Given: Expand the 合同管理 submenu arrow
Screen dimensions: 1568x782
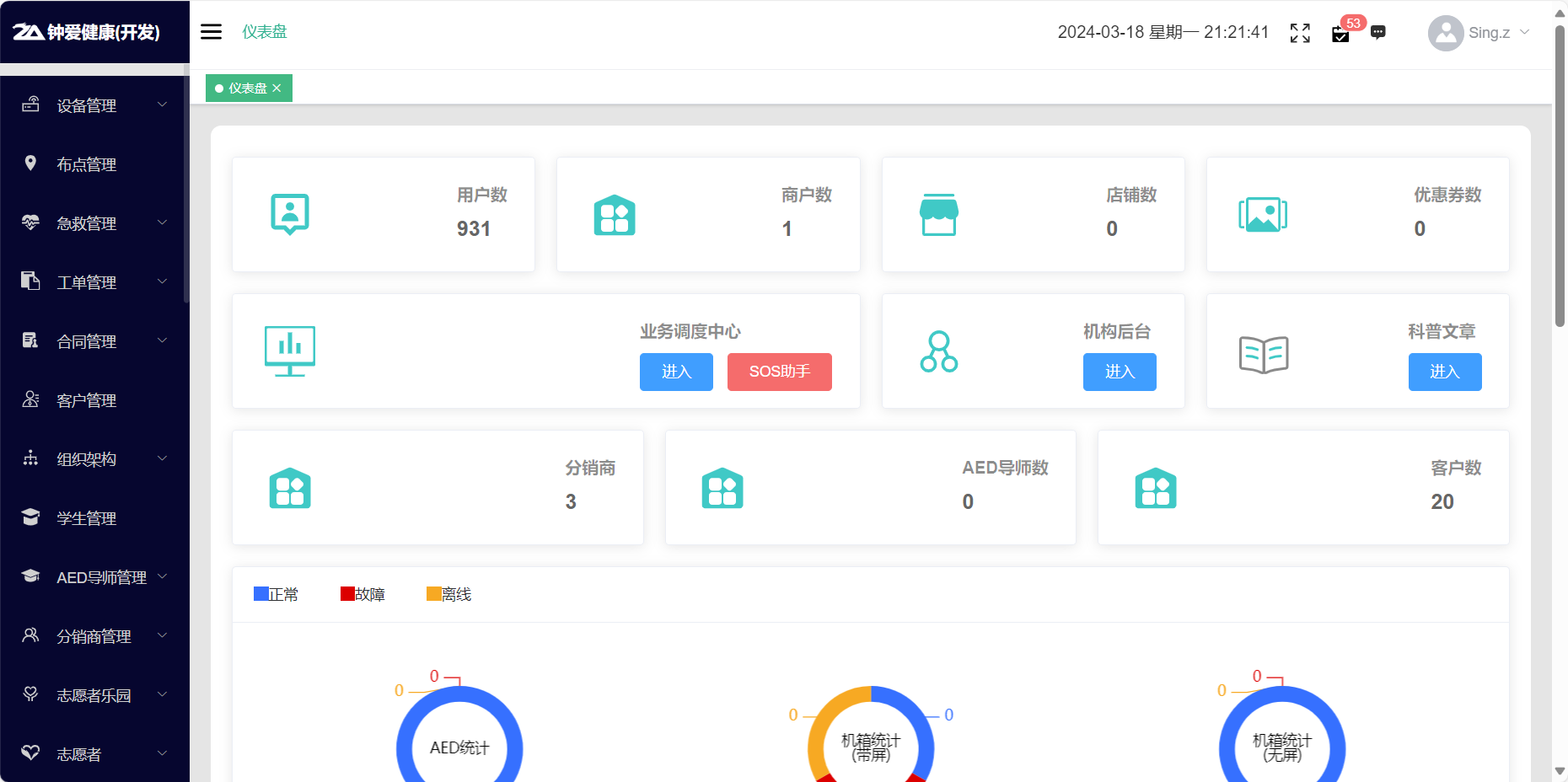Looking at the screenshot, I should [163, 340].
